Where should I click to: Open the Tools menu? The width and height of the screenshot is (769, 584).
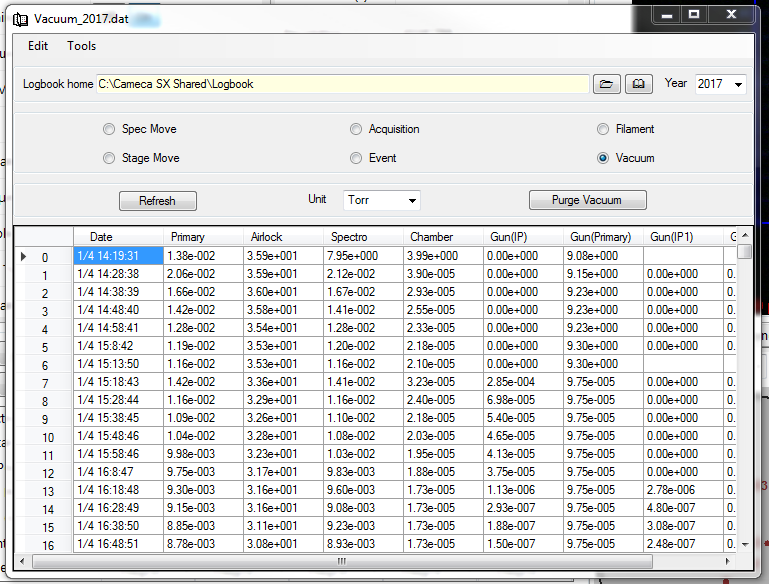[82, 46]
